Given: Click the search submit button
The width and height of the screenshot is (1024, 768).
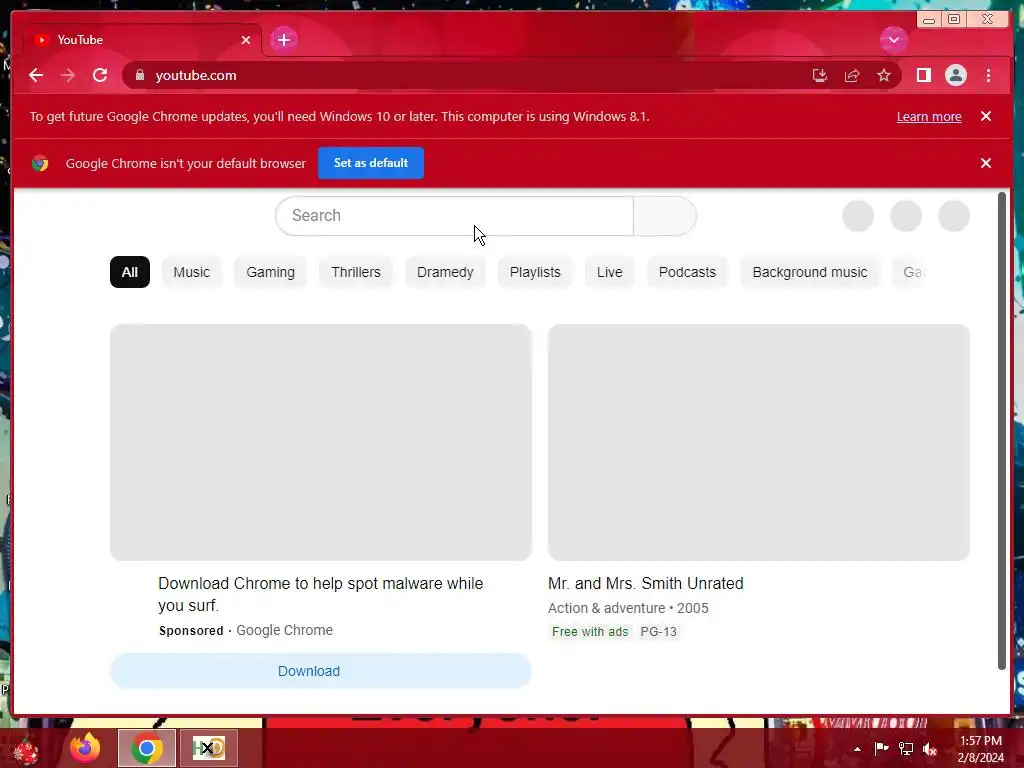Looking at the screenshot, I should tap(665, 216).
